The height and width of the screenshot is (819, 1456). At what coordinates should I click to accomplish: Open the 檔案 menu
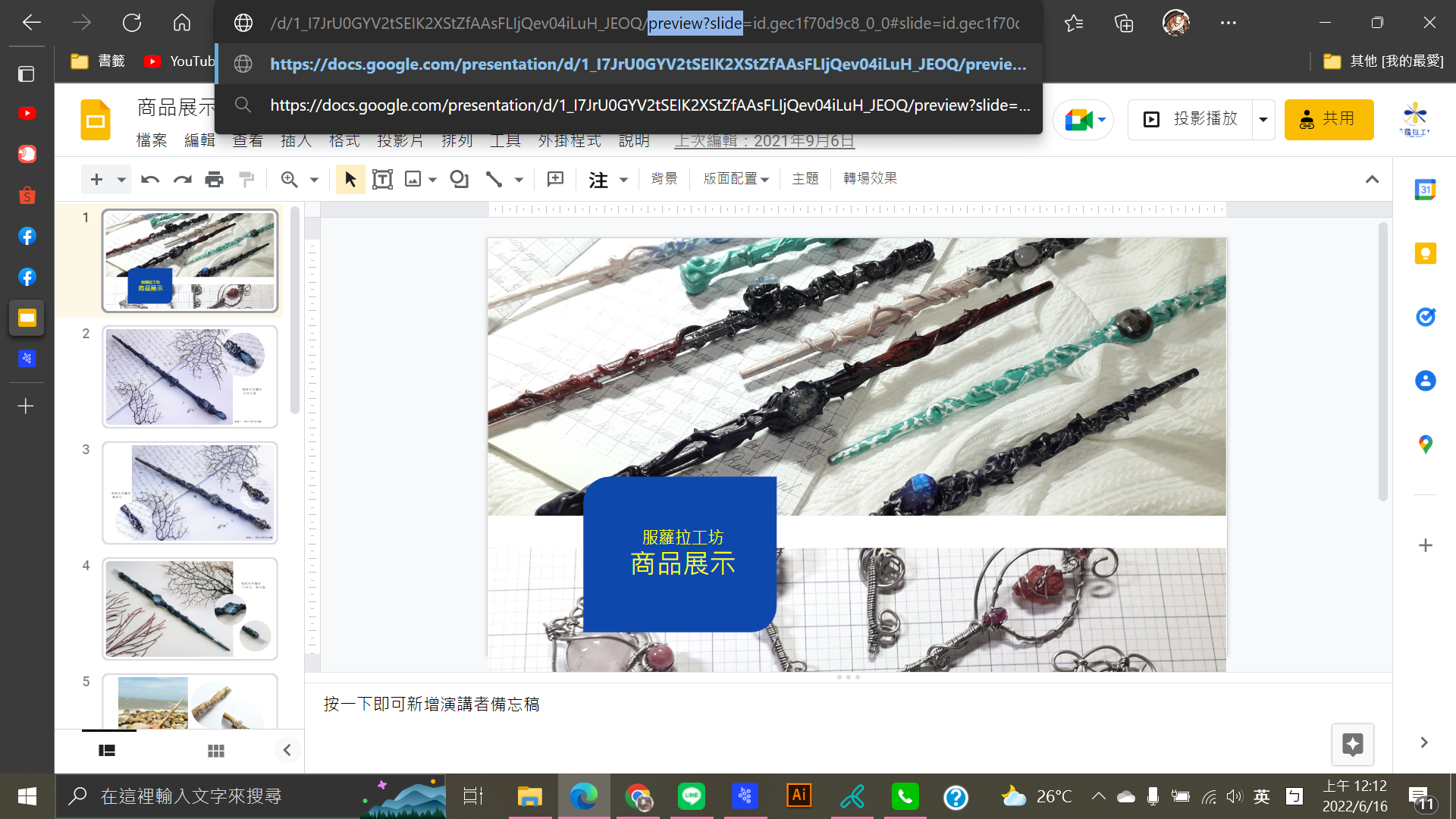(x=152, y=141)
